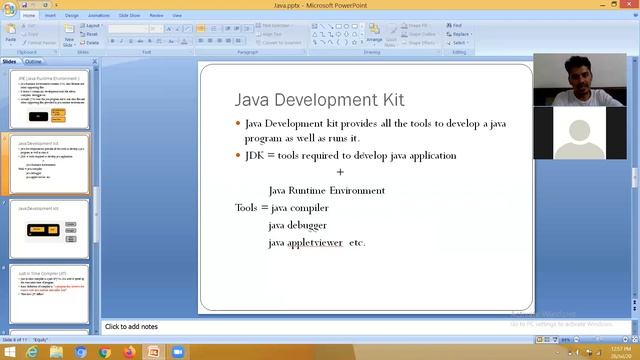Click the zoom in plus button
The height and width of the screenshot is (360, 640).
[625, 340]
